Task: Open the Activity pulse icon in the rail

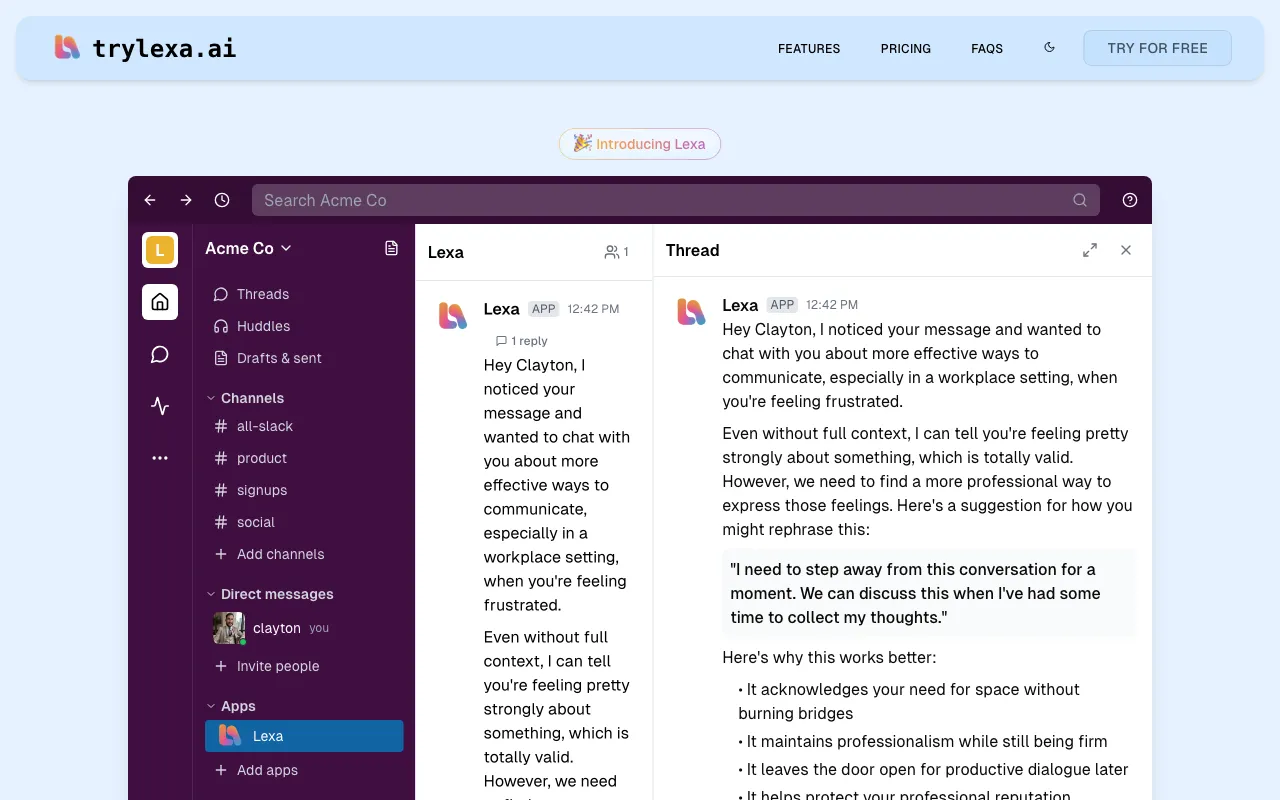Action: pyautogui.click(x=160, y=406)
